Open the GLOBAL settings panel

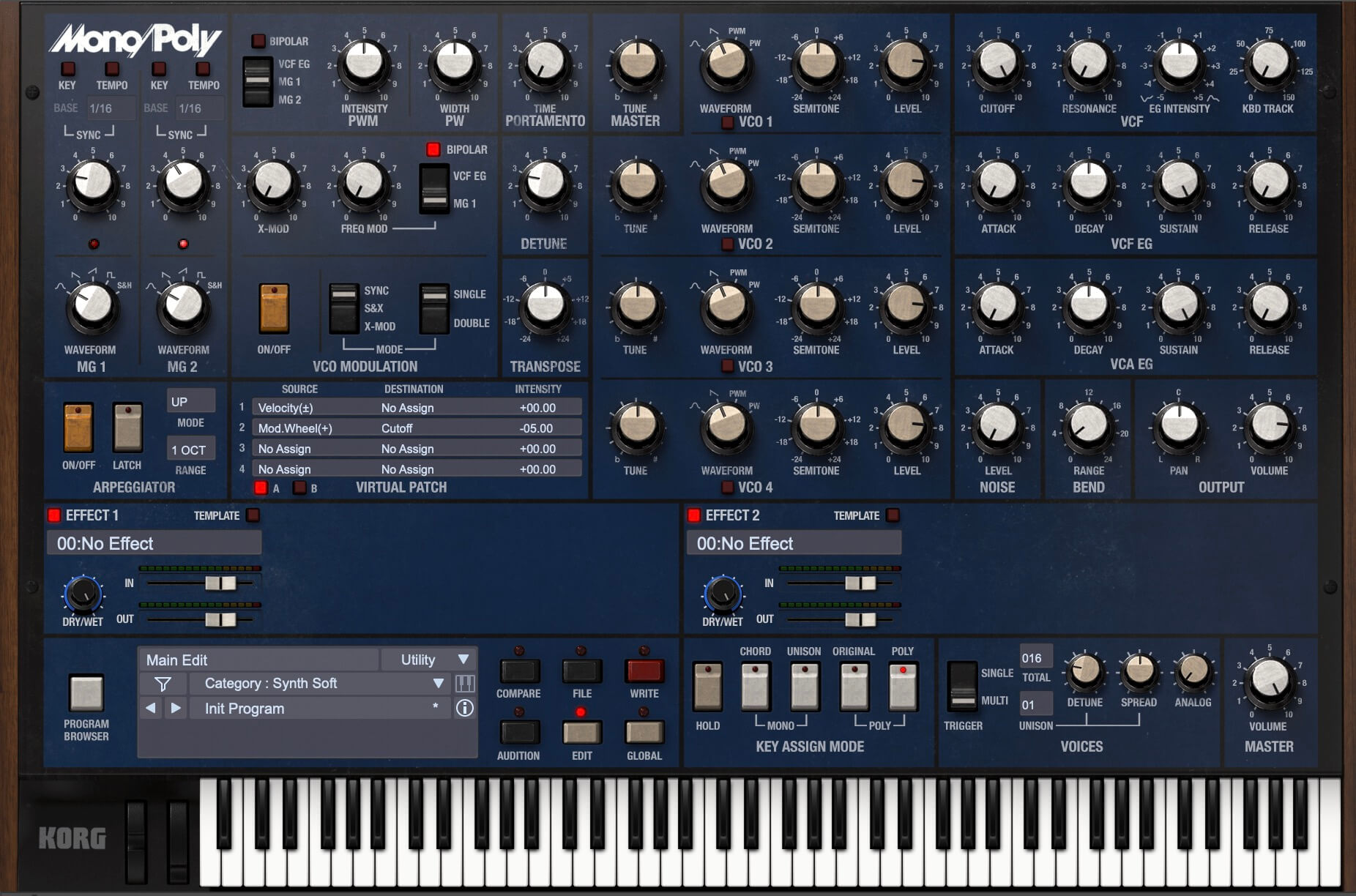pos(643,732)
